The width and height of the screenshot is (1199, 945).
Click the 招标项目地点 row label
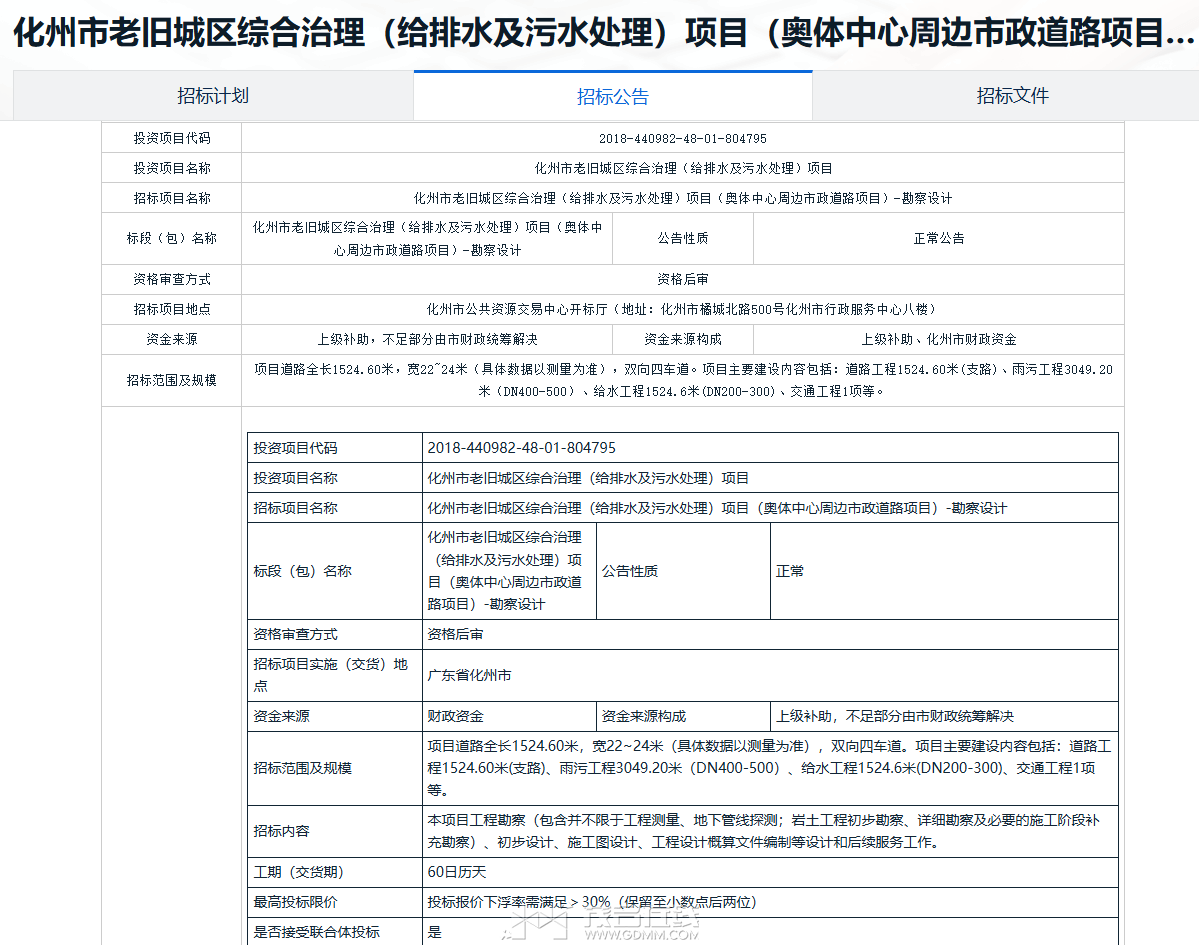[172, 309]
